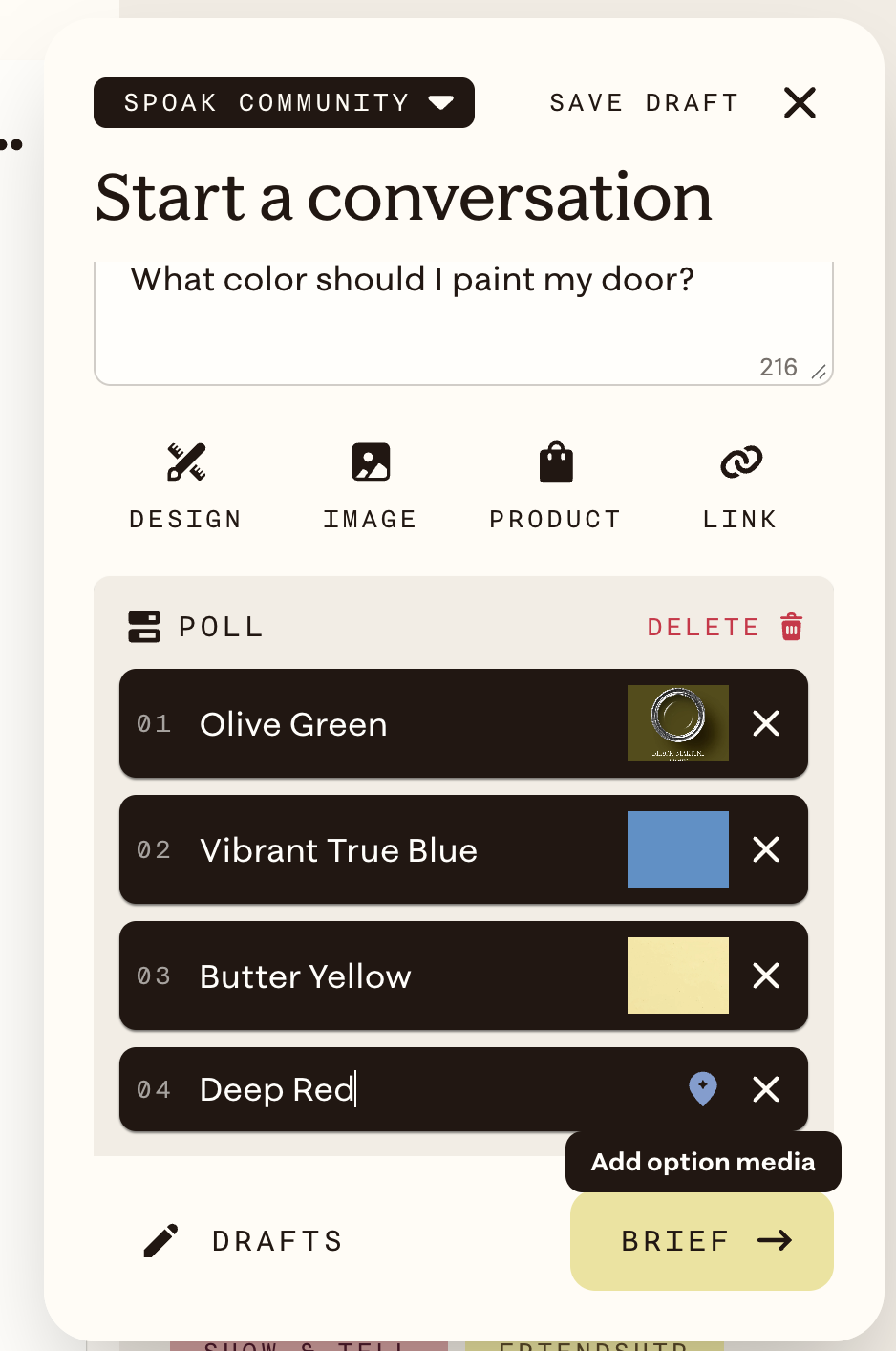The width and height of the screenshot is (896, 1351).
Task: Click Save Draft
Action: tap(645, 102)
